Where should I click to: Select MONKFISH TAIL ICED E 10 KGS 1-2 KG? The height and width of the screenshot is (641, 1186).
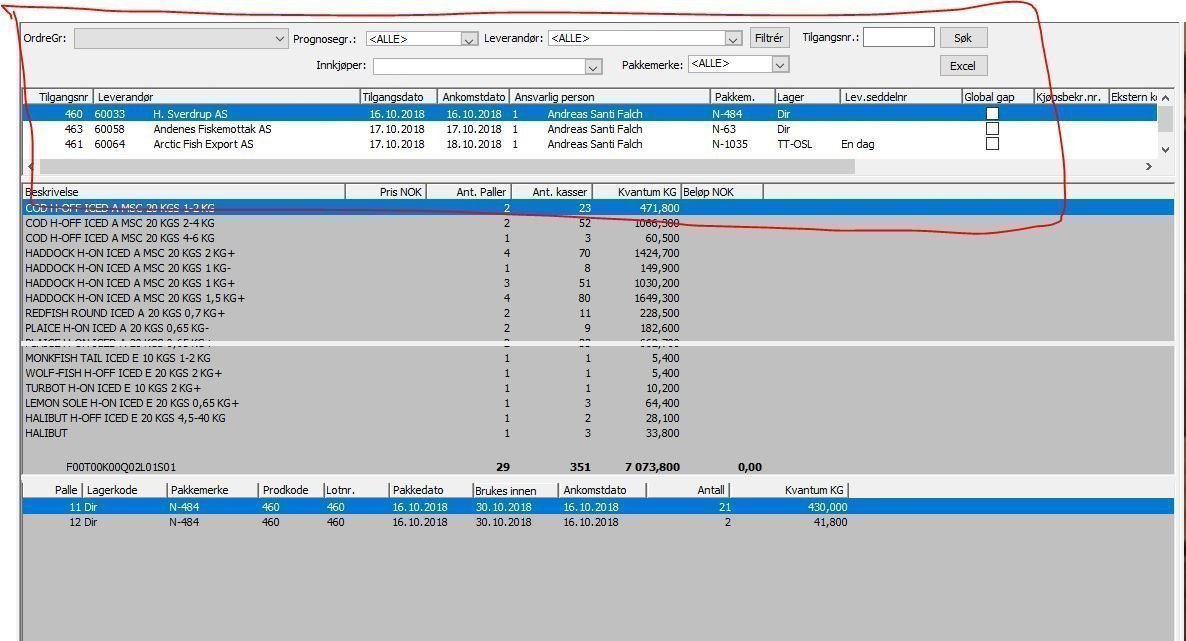click(x=598, y=358)
